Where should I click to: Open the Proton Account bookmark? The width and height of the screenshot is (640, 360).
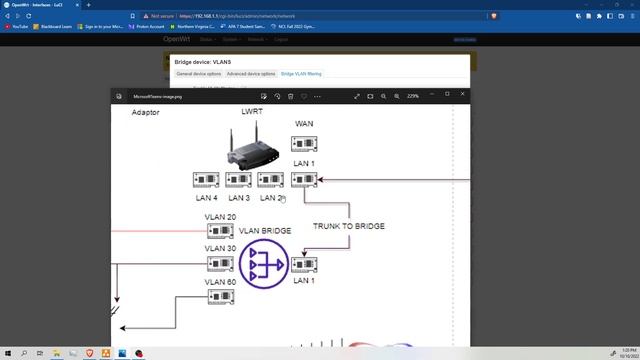coord(146,27)
